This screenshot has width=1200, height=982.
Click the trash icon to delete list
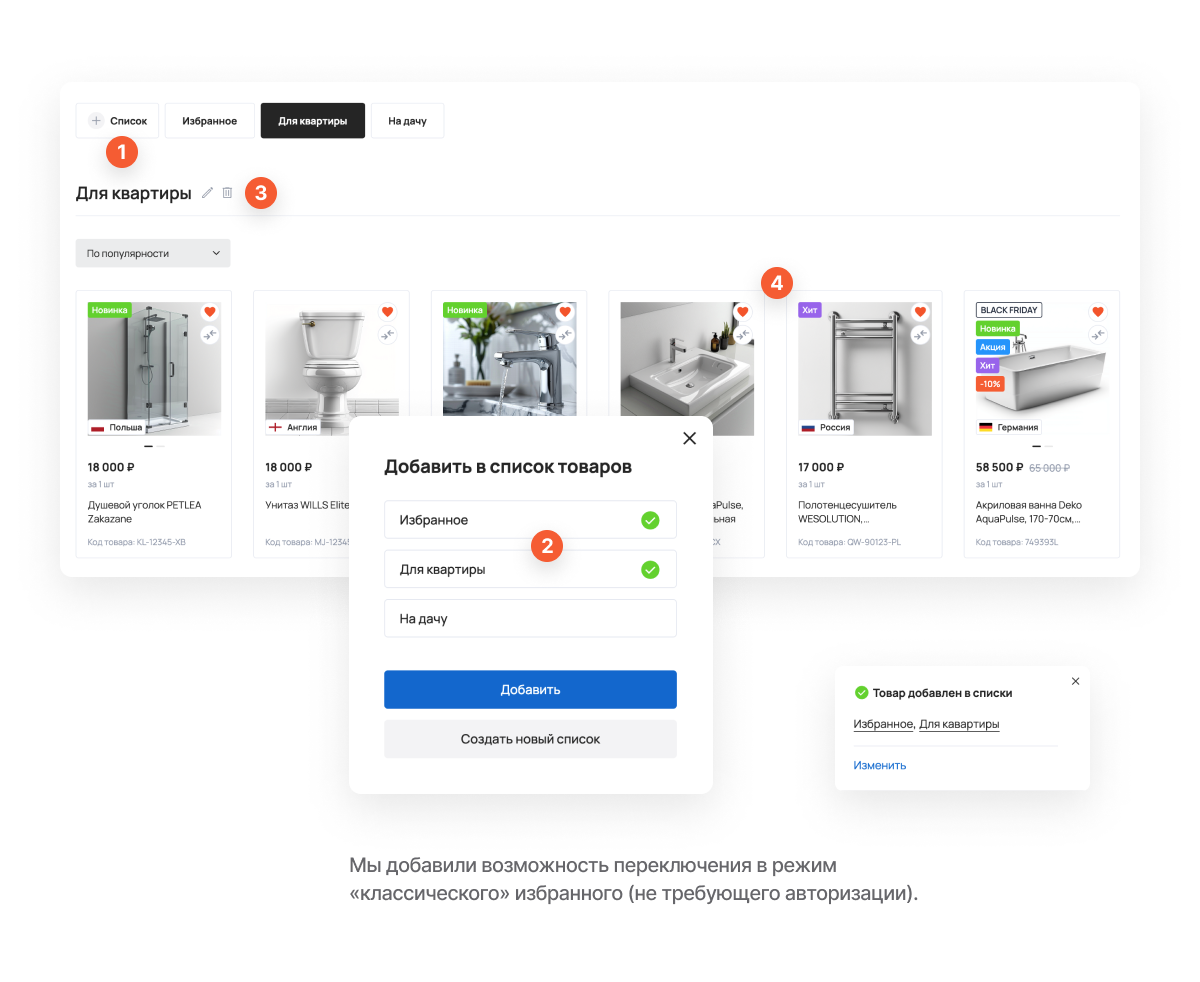point(227,193)
